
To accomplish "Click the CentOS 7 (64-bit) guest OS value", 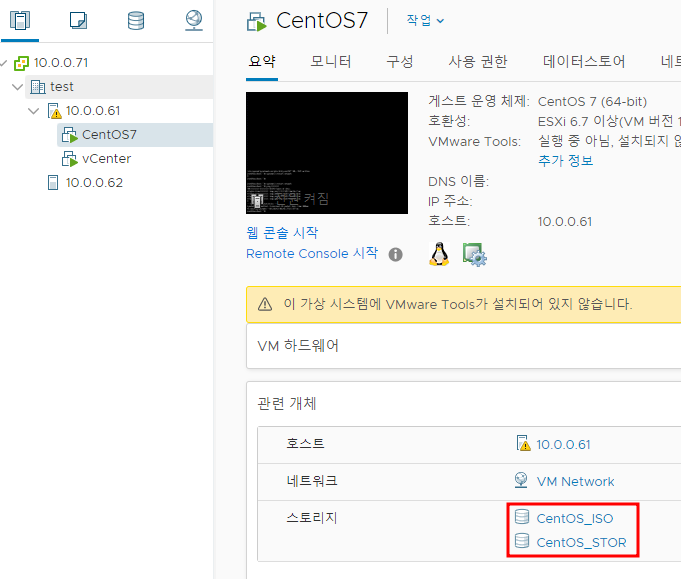I will (x=592, y=102).
